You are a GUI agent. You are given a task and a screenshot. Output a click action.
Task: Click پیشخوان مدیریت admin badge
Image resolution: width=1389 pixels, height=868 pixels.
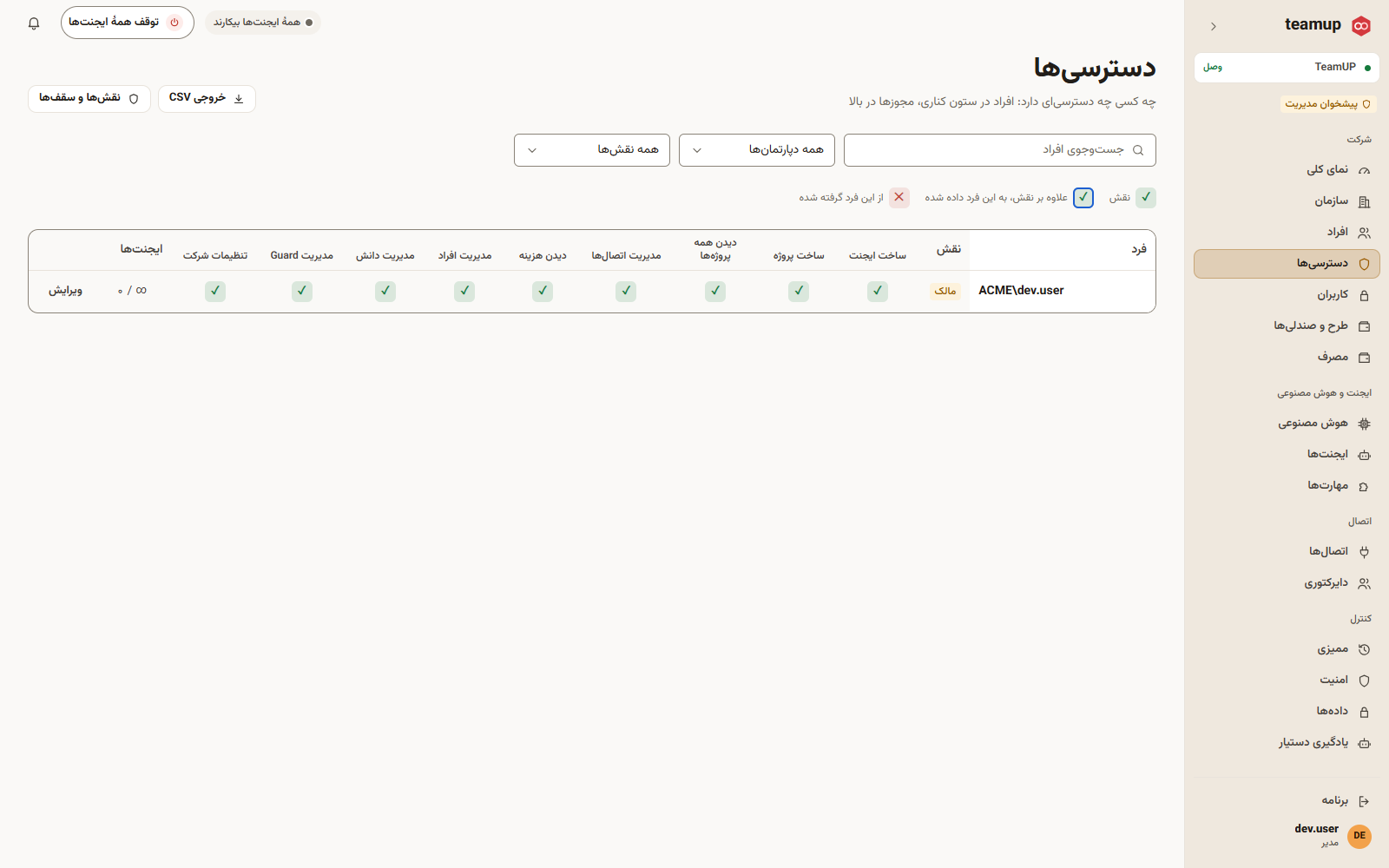[x=1327, y=104]
